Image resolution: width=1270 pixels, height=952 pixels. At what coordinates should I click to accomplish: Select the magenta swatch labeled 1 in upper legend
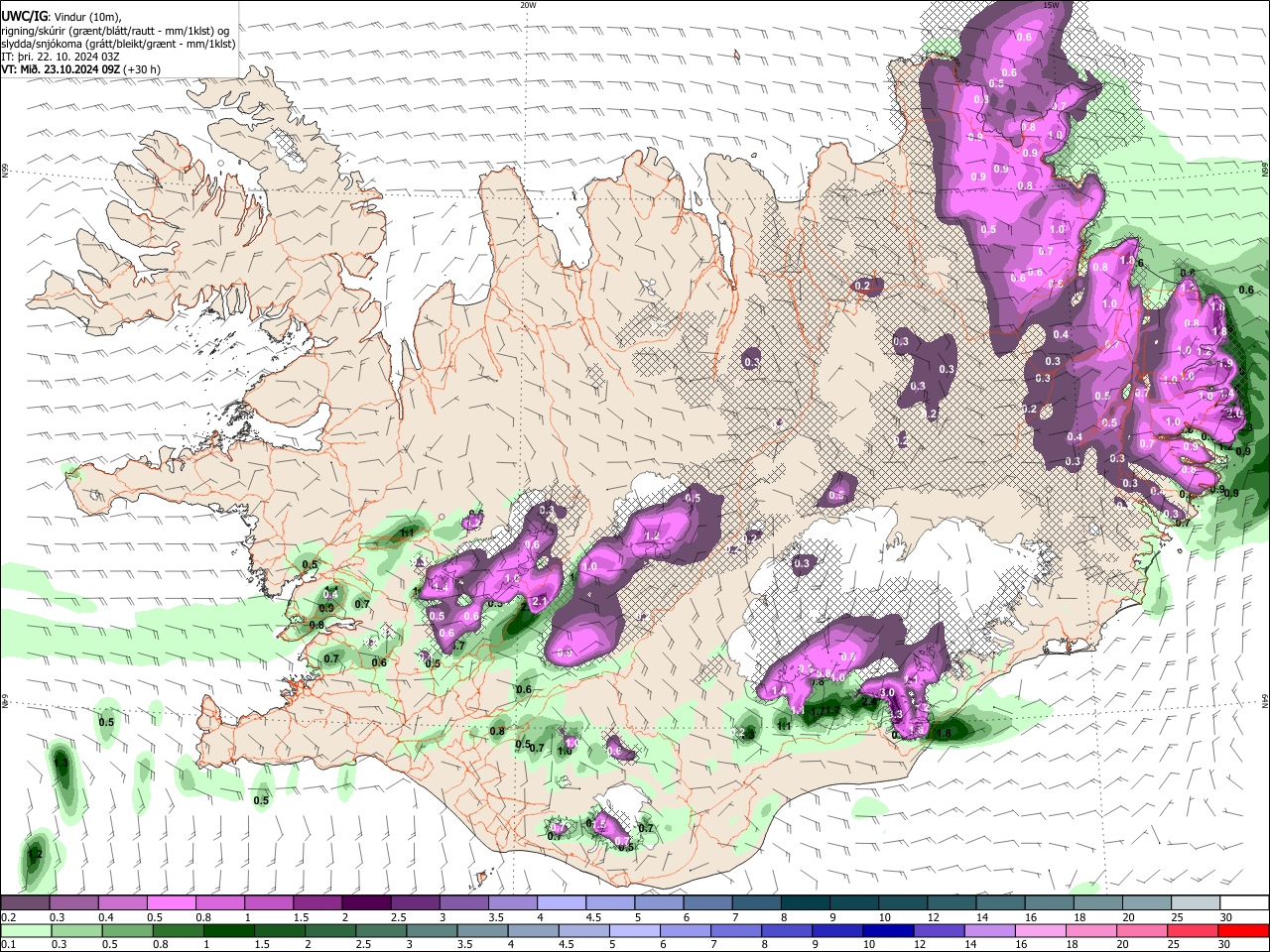pyautogui.click(x=269, y=903)
